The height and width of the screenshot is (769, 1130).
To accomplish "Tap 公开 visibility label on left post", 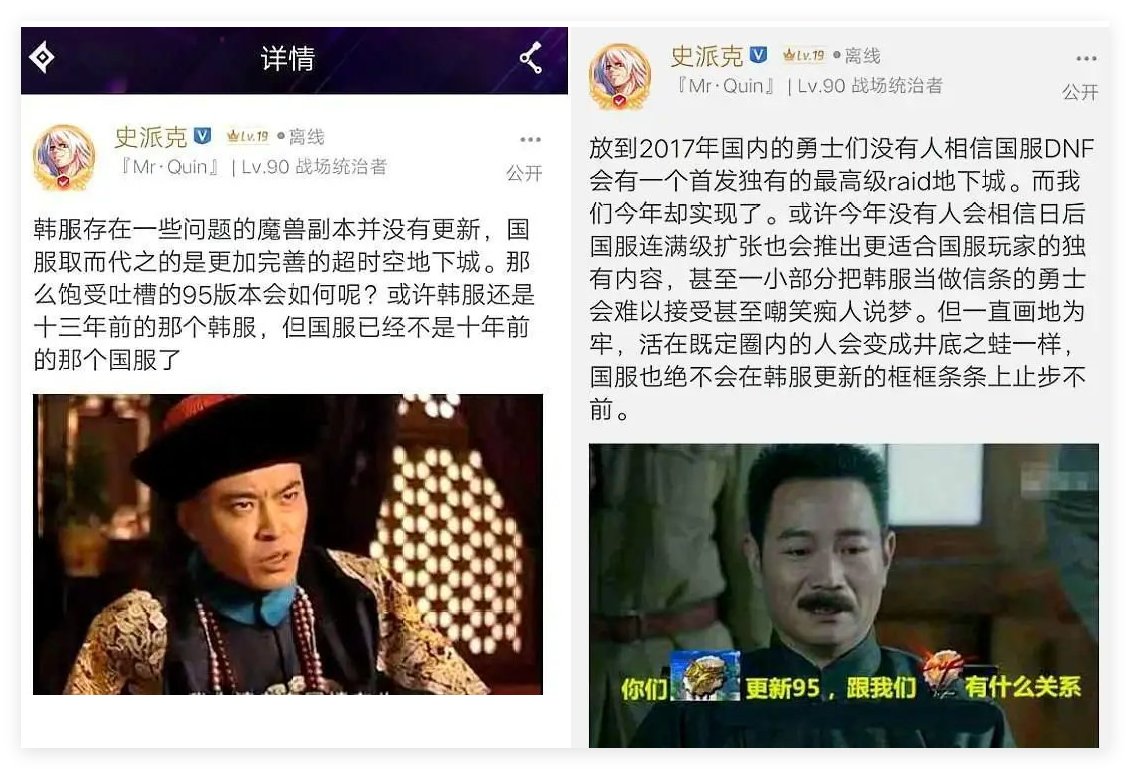I will (x=524, y=173).
